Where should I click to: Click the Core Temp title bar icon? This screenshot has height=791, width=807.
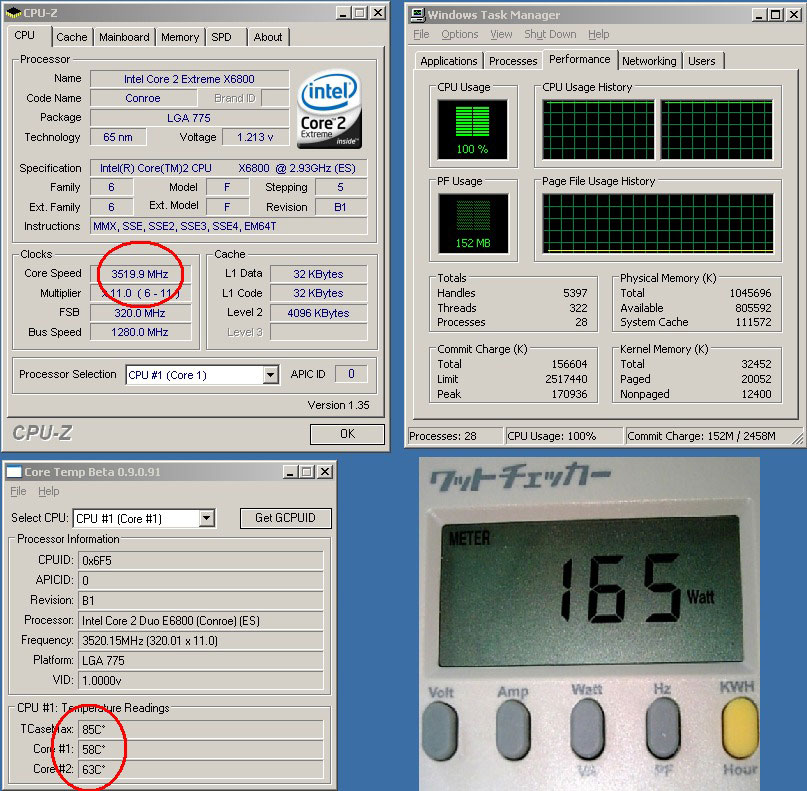tap(14, 471)
